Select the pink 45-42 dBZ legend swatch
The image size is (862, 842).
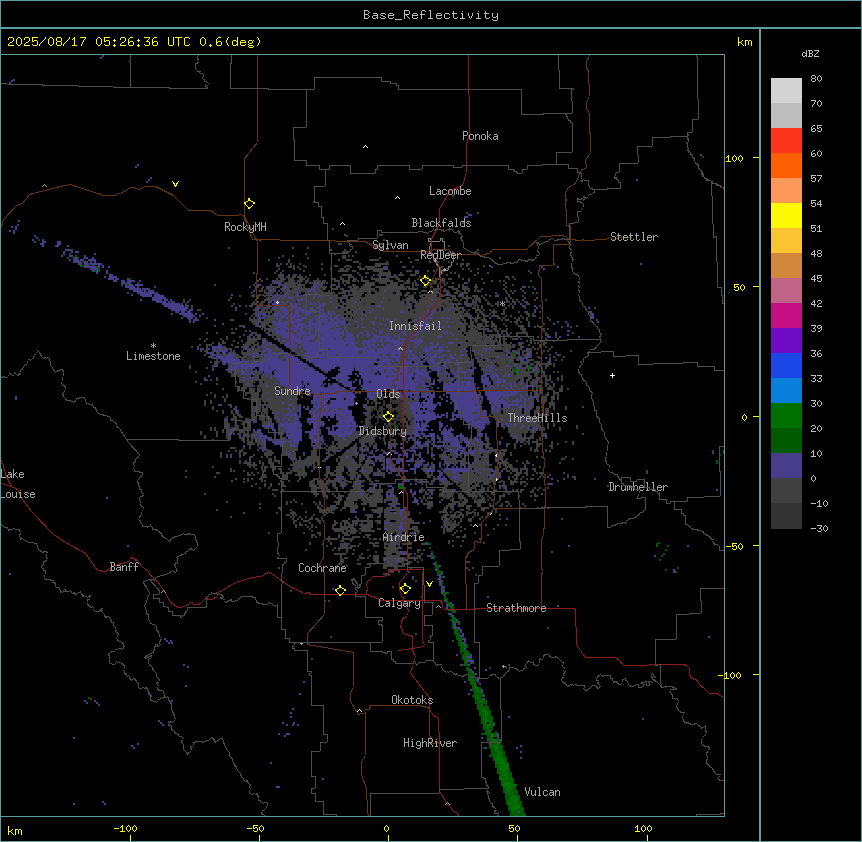786,291
